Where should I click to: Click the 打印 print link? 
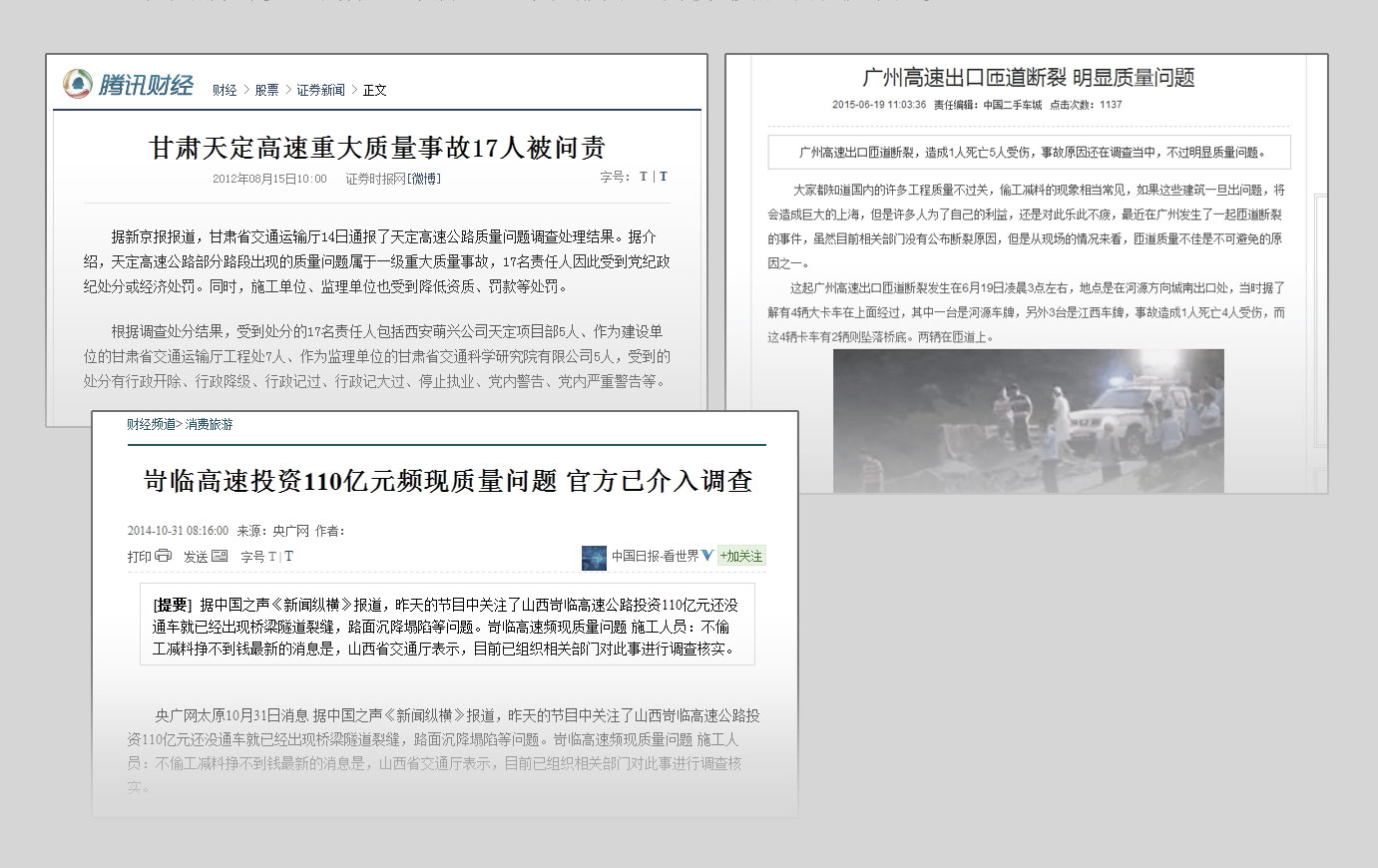click(x=140, y=557)
